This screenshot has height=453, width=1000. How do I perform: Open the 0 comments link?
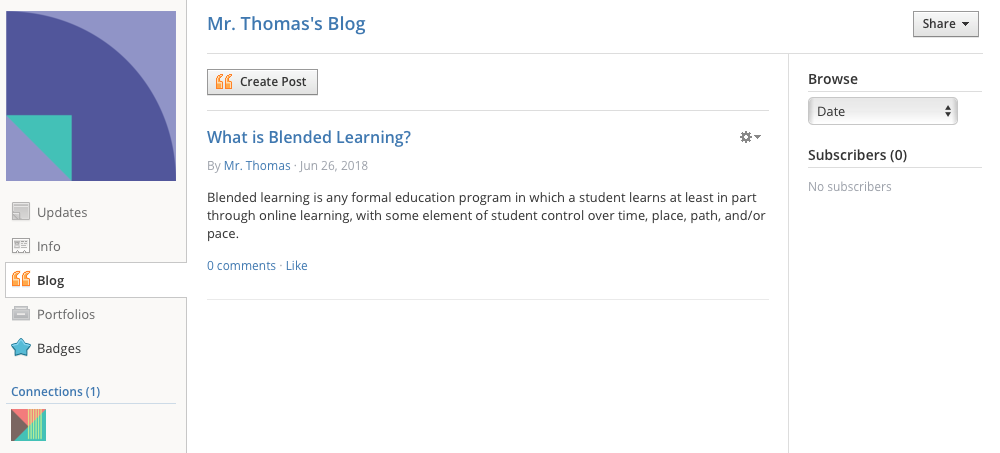pyautogui.click(x=241, y=265)
